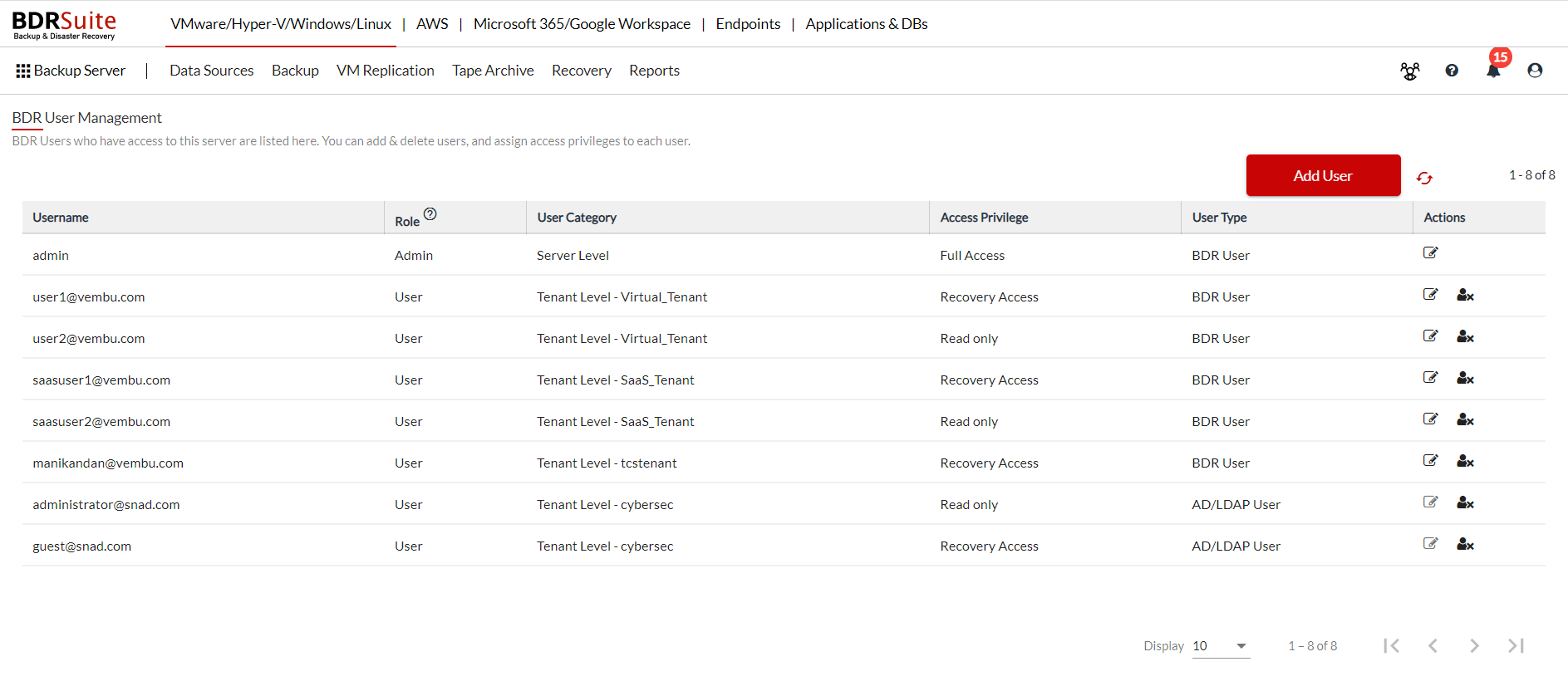Select the admin username cell
The image size is (1568, 686).
51,256
